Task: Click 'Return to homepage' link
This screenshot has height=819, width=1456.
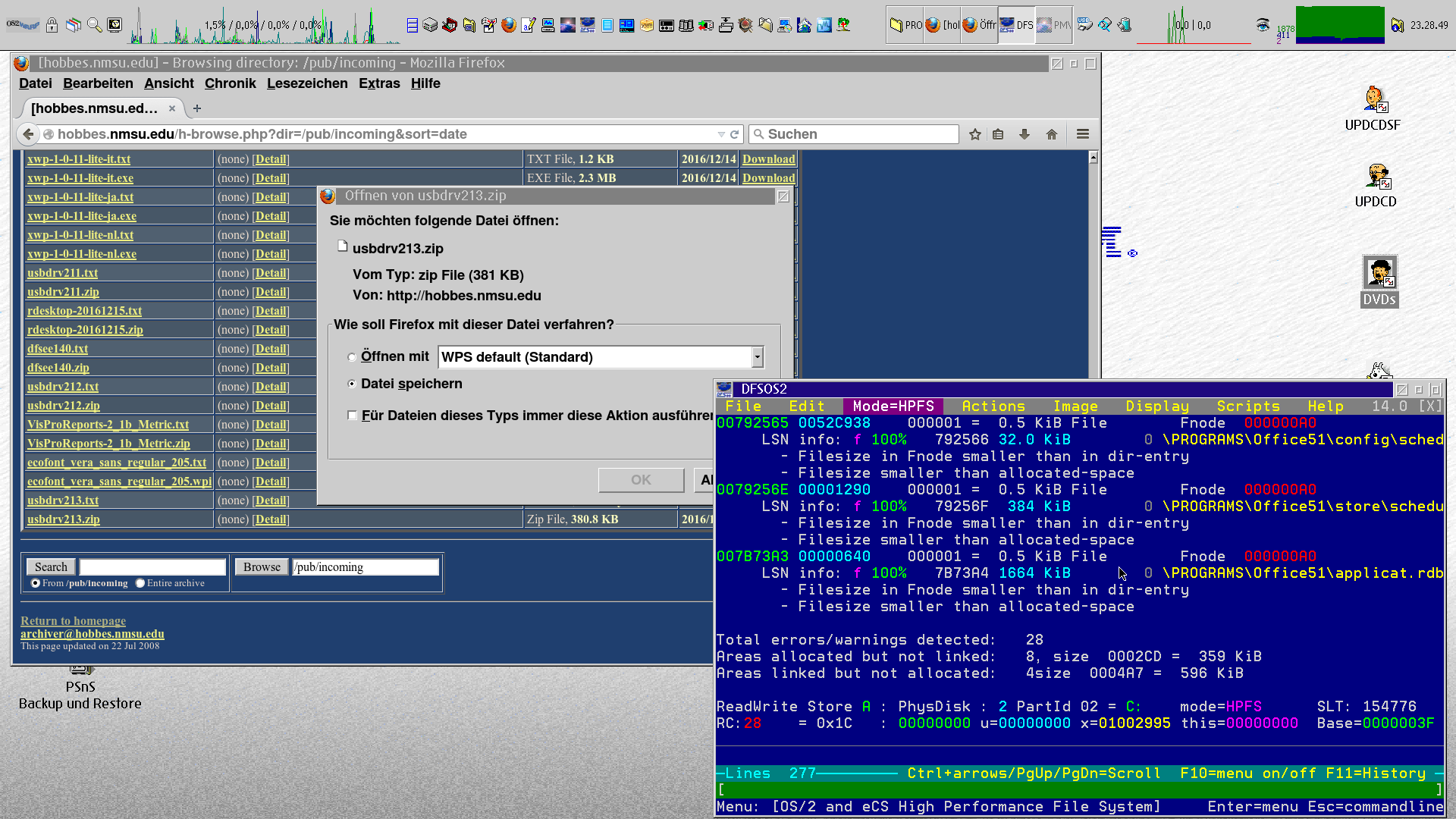Action: coord(73,621)
